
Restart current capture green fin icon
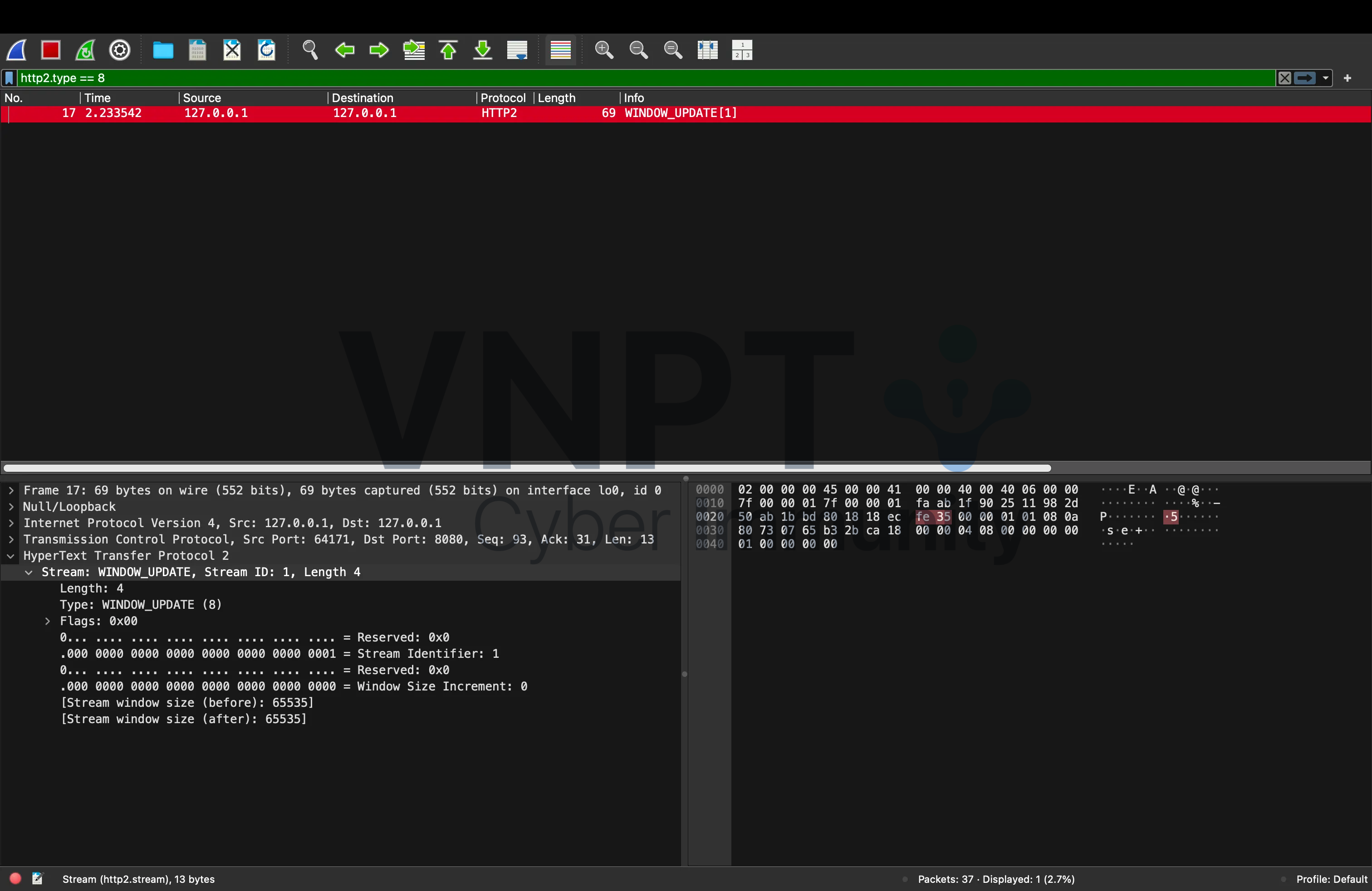pyautogui.click(x=85, y=50)
